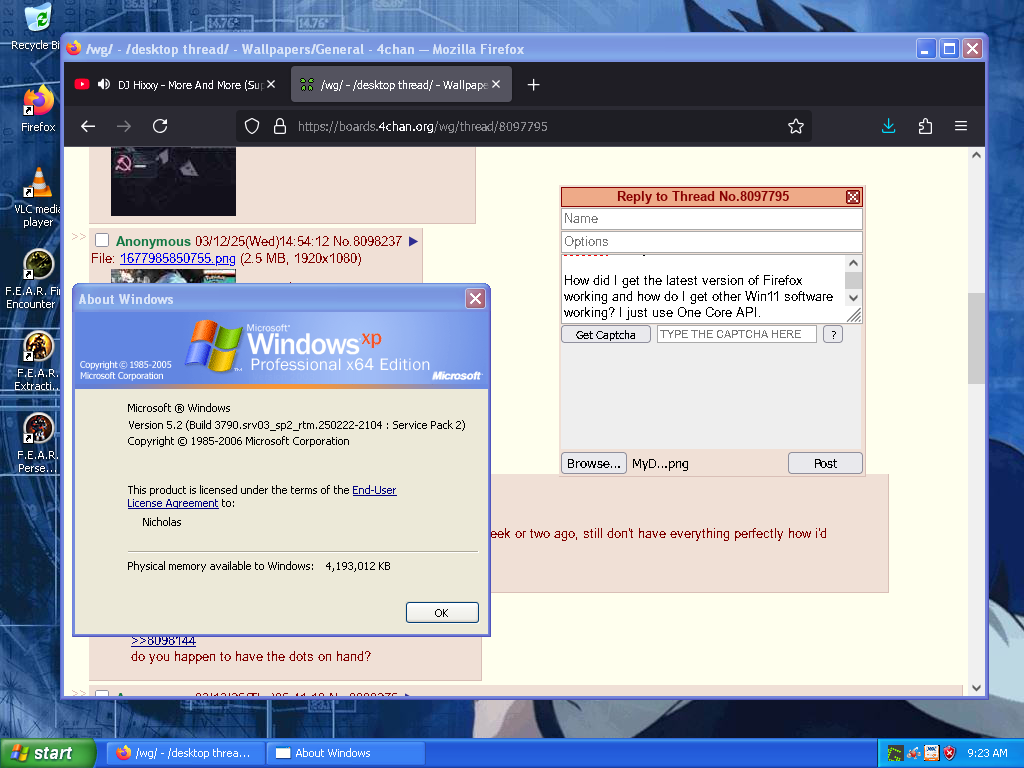Click the Reply to Thread No.8097795 header

click(x=703, y=197)
